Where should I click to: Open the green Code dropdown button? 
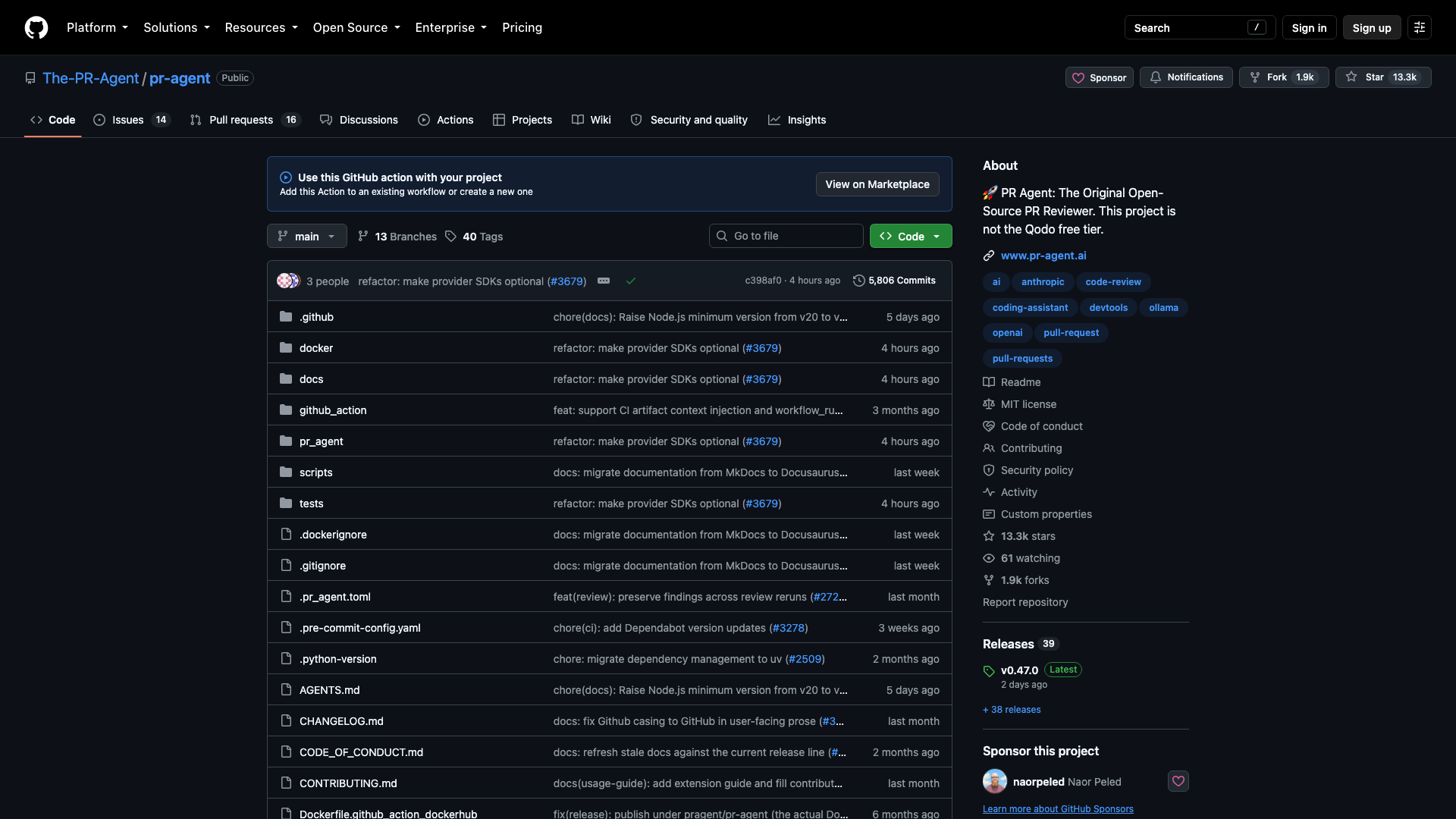911,236
